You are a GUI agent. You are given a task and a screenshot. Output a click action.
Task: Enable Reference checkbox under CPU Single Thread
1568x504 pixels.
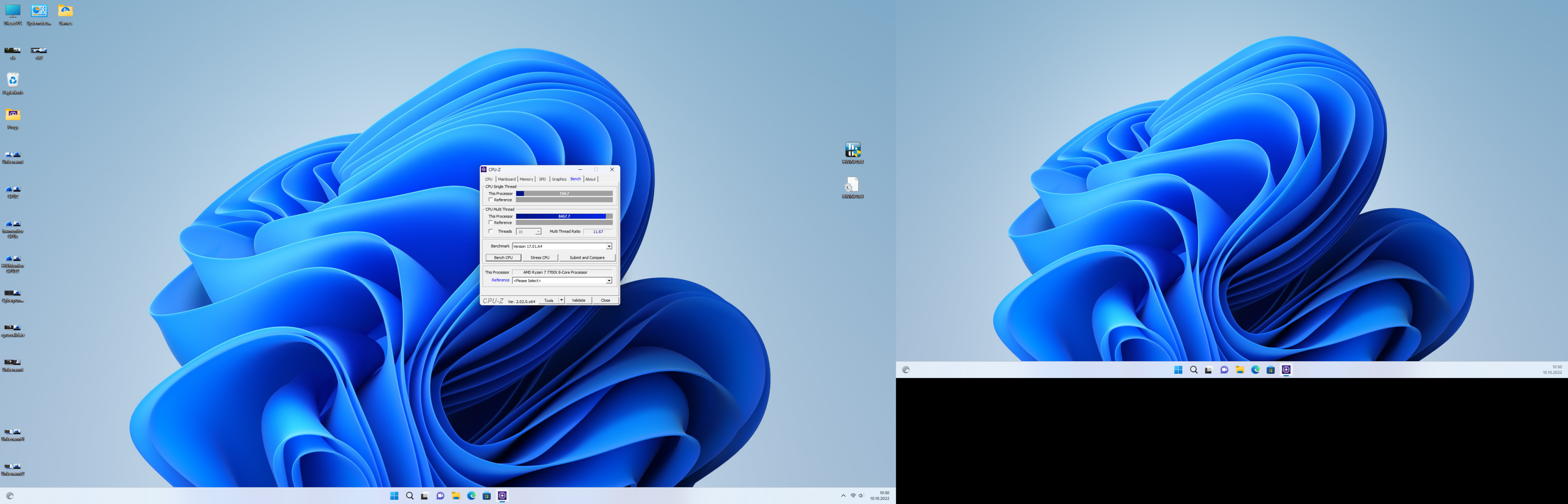[490, 200]
